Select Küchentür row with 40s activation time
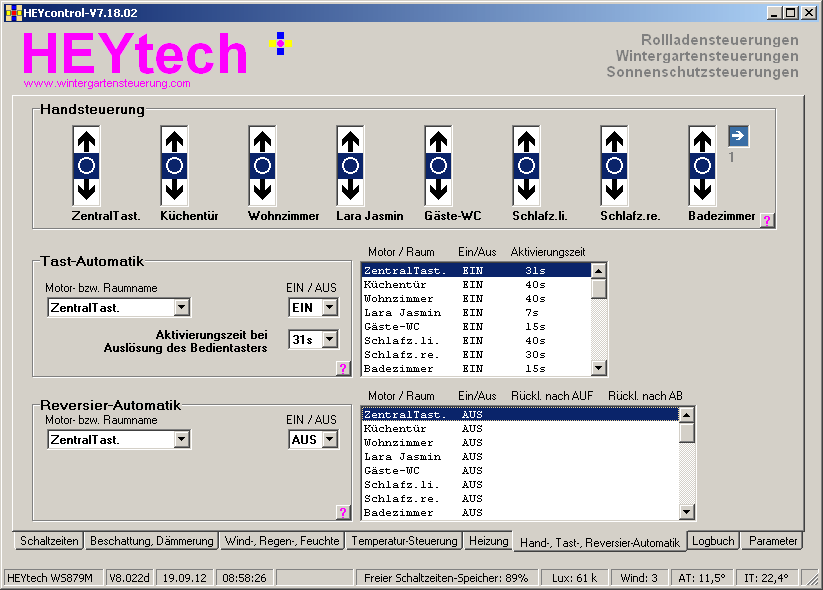 (476, 285)
